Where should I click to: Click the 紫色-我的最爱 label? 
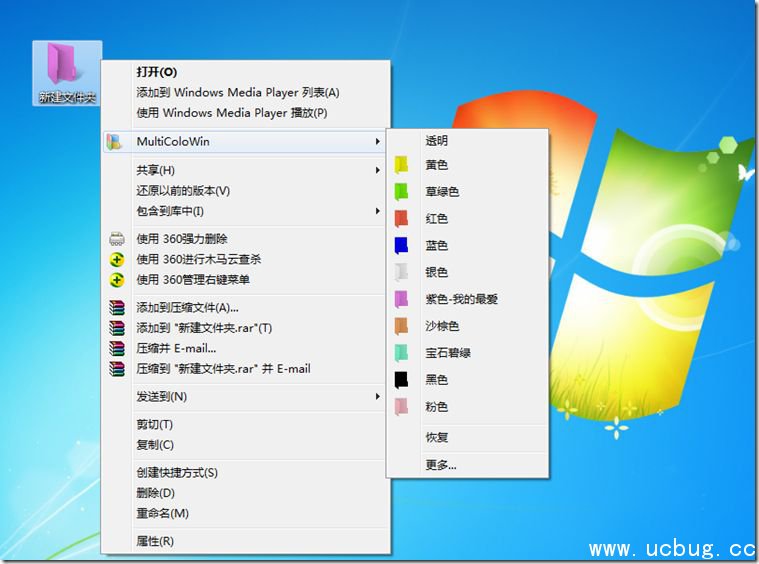click(x=461, y=299)
